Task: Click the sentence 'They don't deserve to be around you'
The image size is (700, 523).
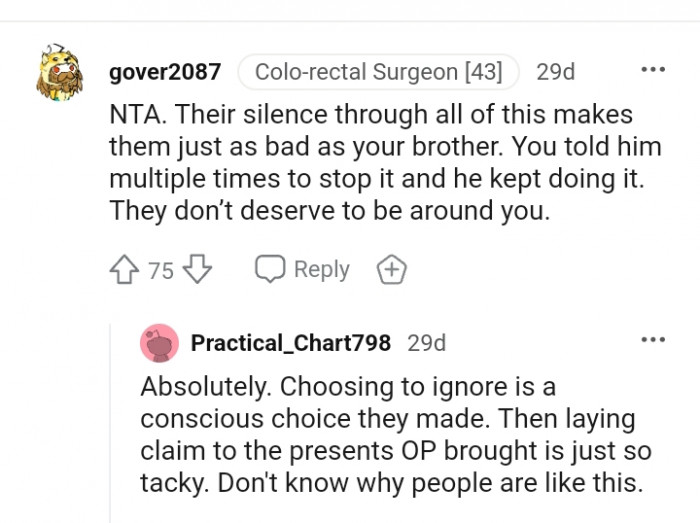Action: click(330, 210)
